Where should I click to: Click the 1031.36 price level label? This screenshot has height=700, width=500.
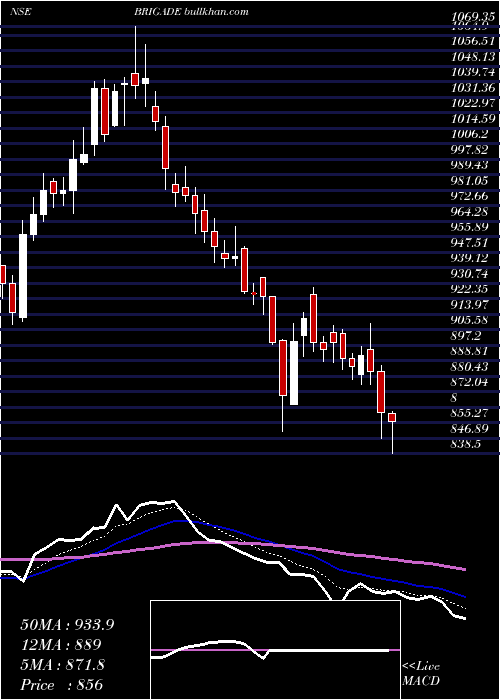pyautogui.click(x=474, y=88)
